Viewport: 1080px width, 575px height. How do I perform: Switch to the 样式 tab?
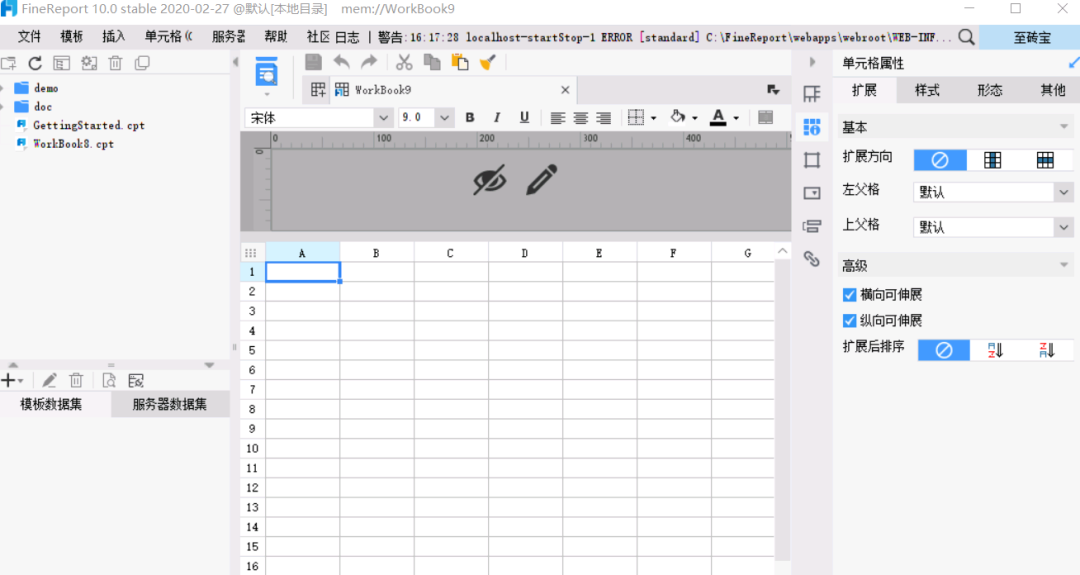point(927,90)
